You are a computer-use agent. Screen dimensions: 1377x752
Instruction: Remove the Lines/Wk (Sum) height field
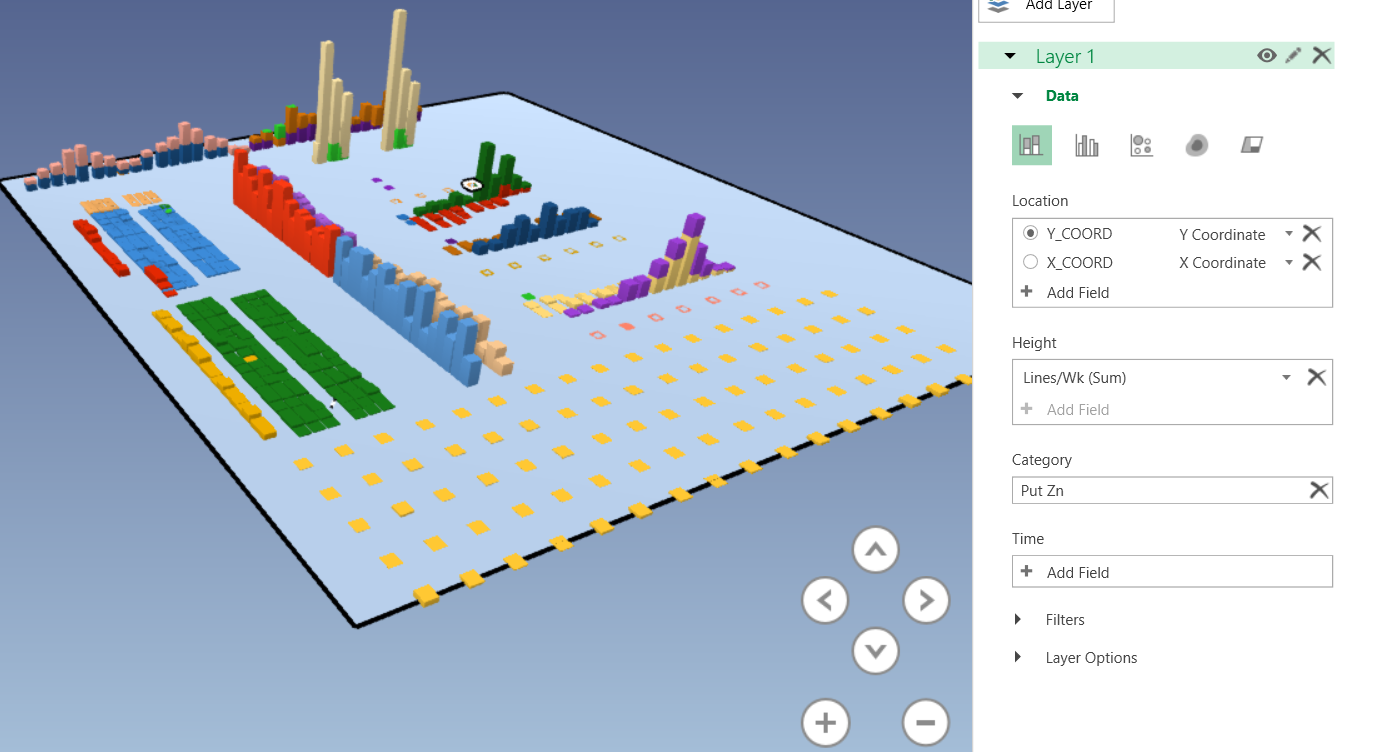point(1317,377)
